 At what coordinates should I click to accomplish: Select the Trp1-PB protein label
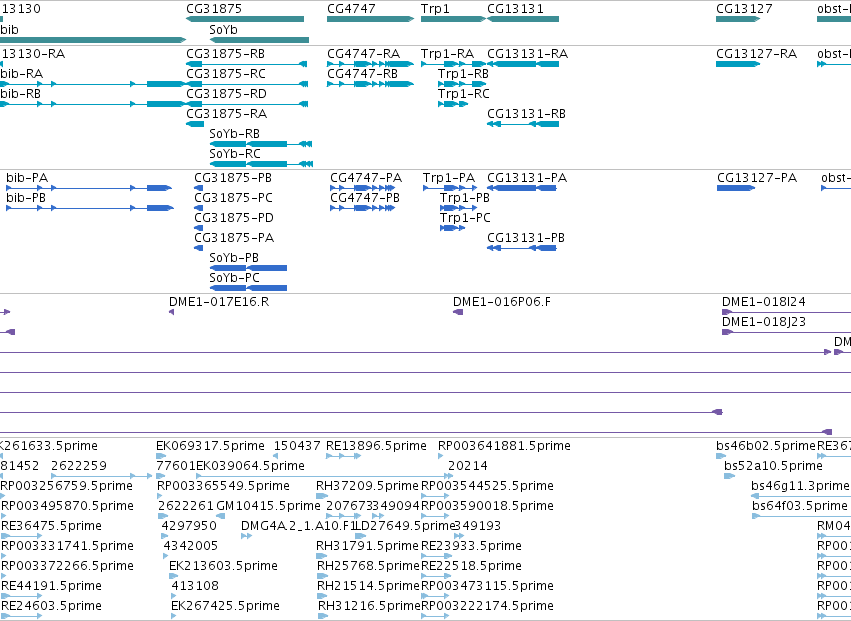pyautogui.click(x=465, y=198)
